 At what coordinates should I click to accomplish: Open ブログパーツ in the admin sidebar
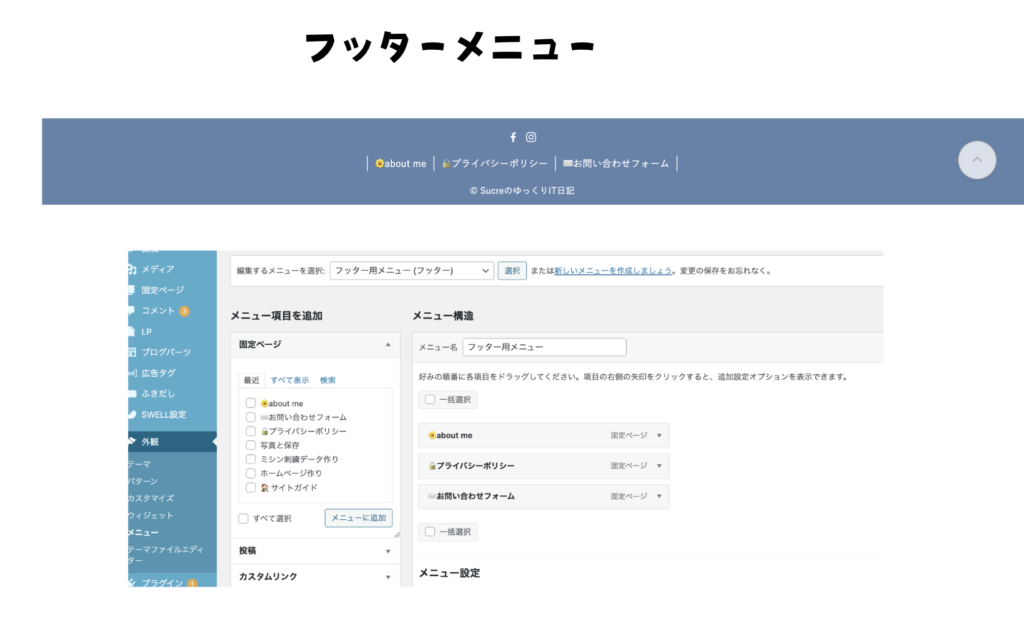165,352
